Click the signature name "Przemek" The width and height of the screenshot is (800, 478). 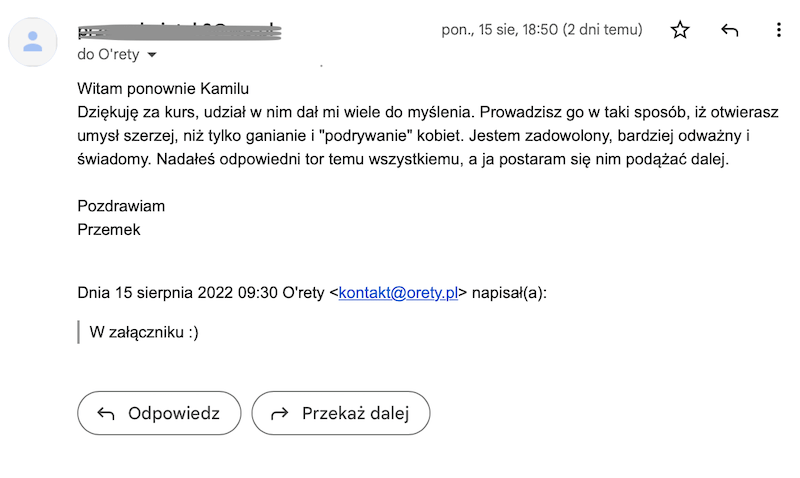pyautogui.click(x=109, y=229)
